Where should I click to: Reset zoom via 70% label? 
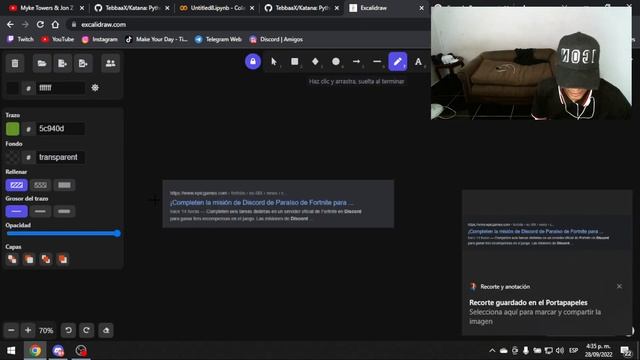point(46,330)
